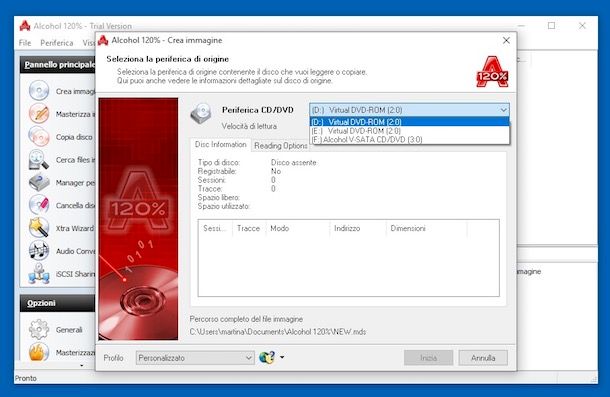Select the Cancella disco eraser icon

39,205
